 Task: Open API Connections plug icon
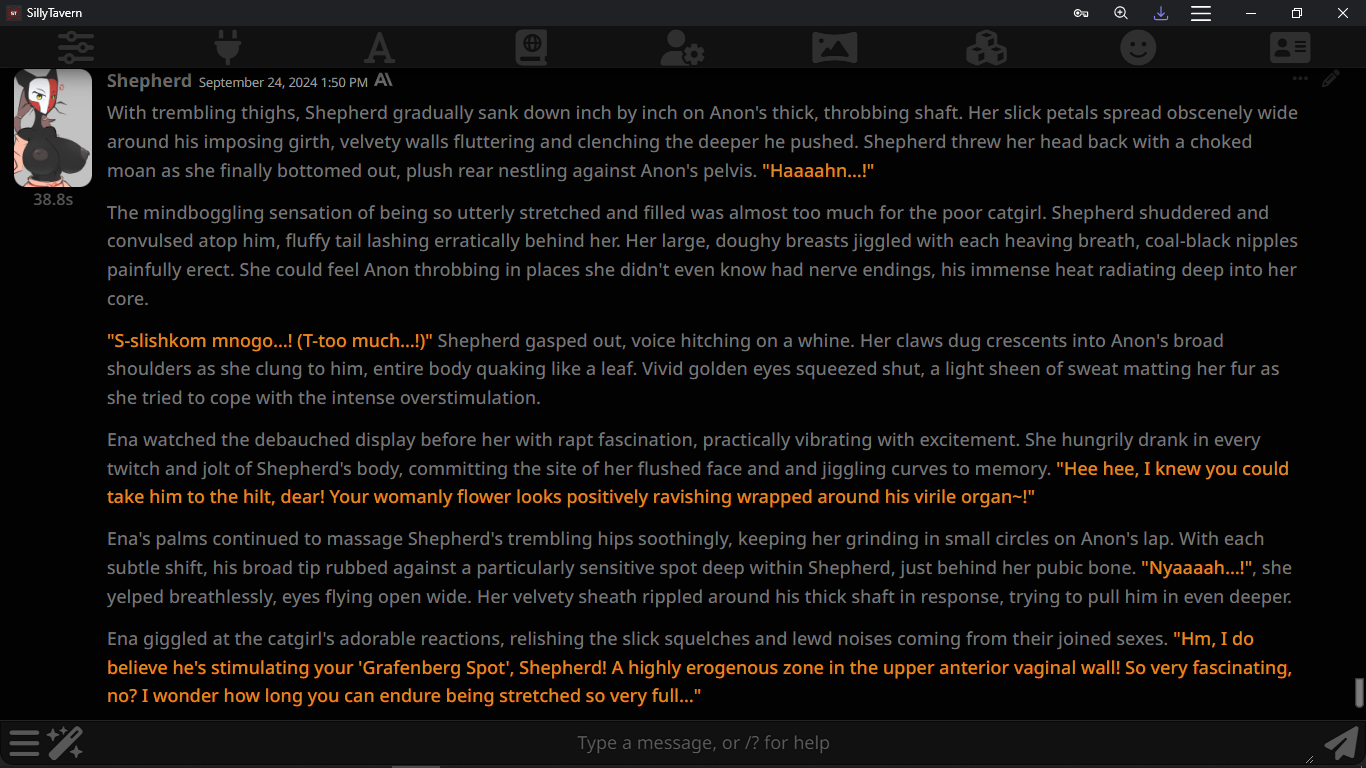click(228, 47)
